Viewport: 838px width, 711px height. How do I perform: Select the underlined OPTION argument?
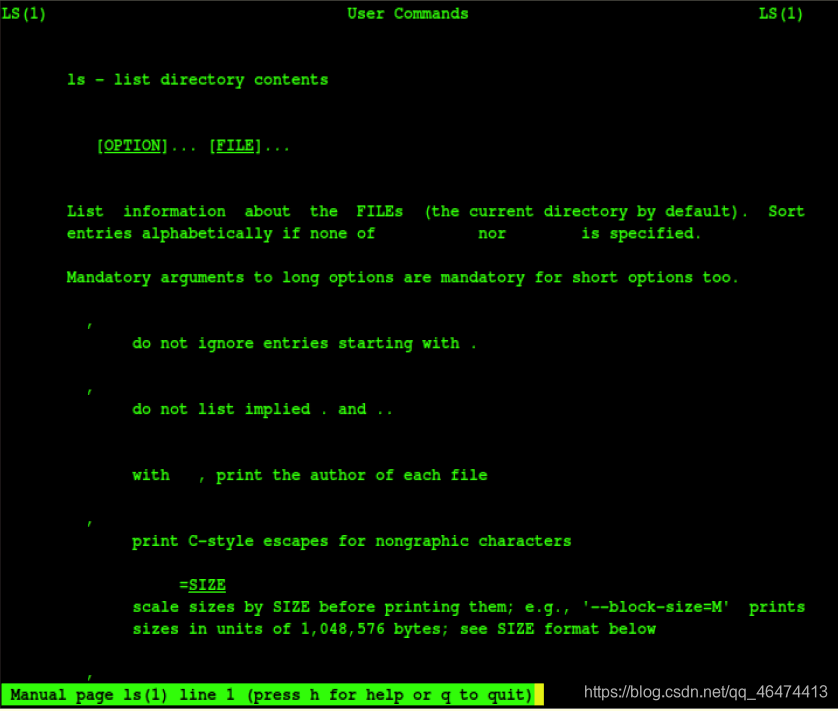click(133, 145)
